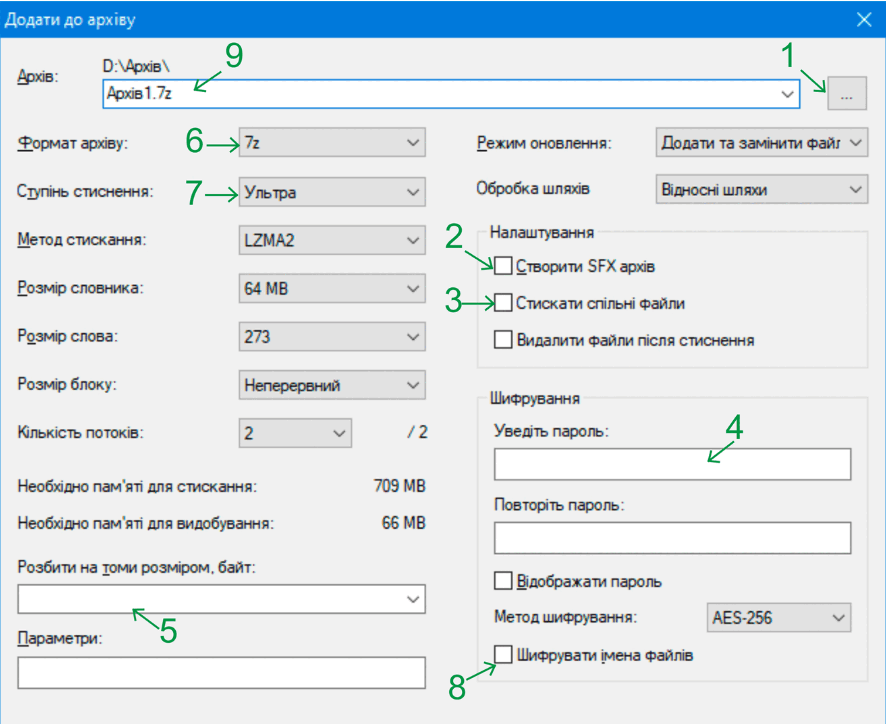Open the Формат архіву 7z dropdown
The image size is (886, 724).
click(332, 142)
